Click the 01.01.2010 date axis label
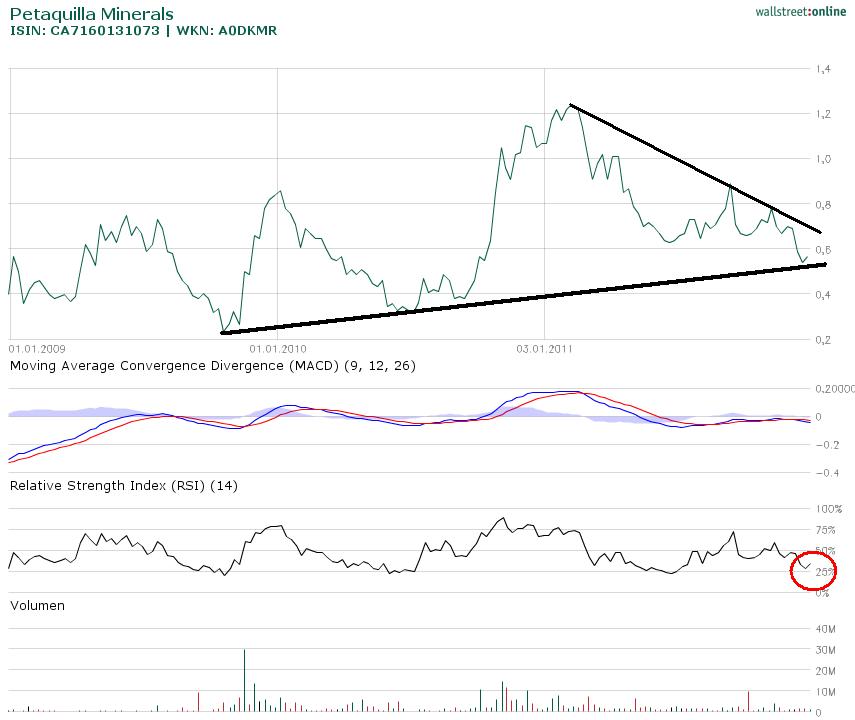855x720 pixels. point(278,349)
